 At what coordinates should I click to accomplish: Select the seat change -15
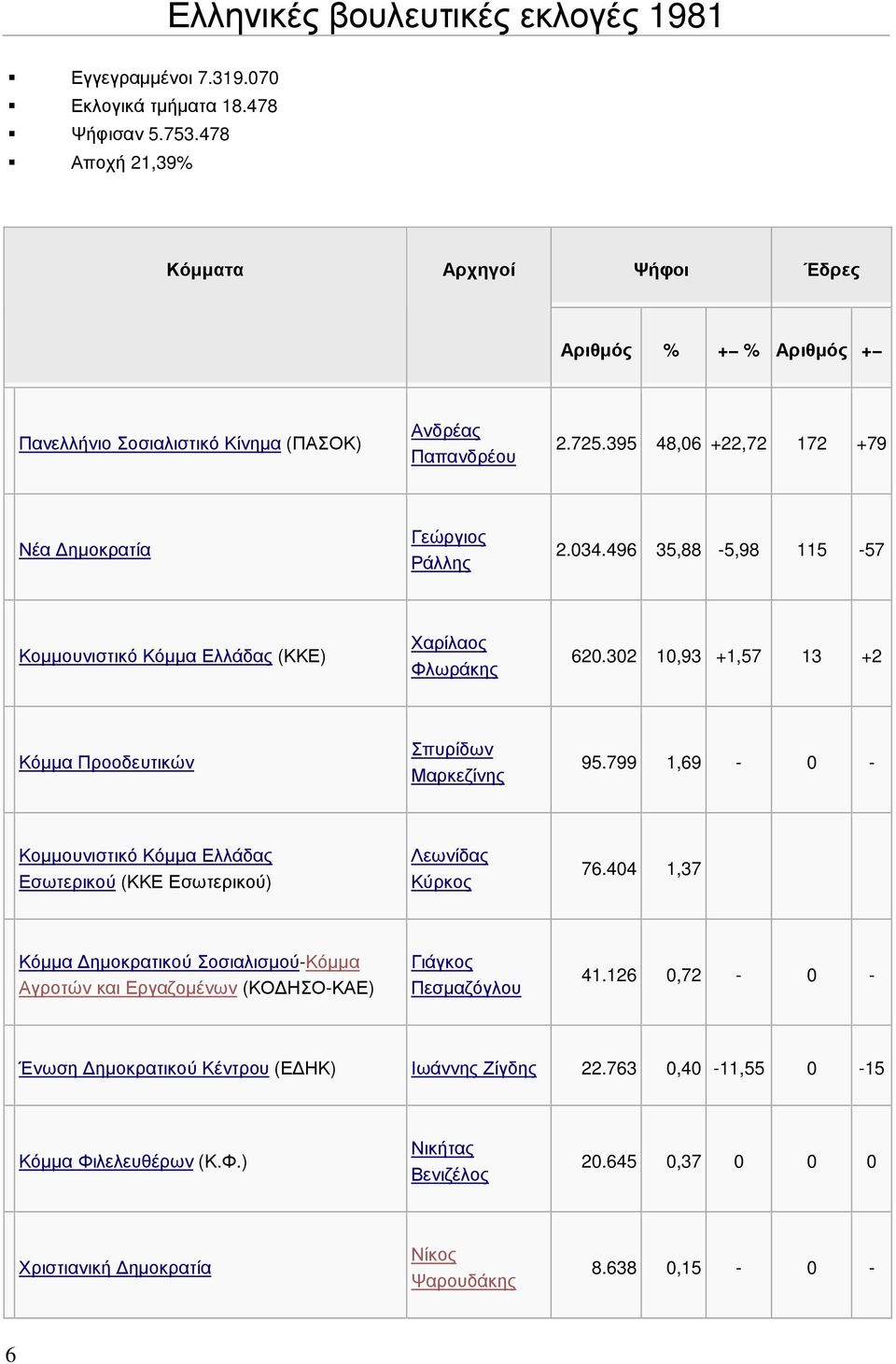click(872, 1069)
